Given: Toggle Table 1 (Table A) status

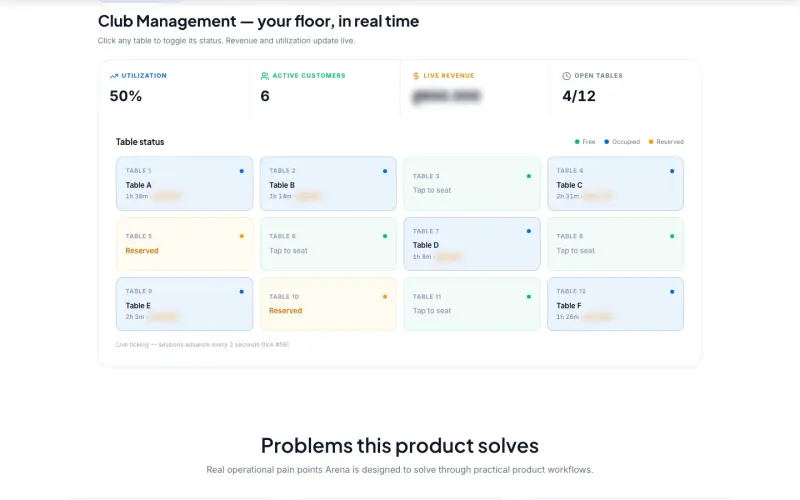Looking at the screenshot, I should (x=184, y=184).
